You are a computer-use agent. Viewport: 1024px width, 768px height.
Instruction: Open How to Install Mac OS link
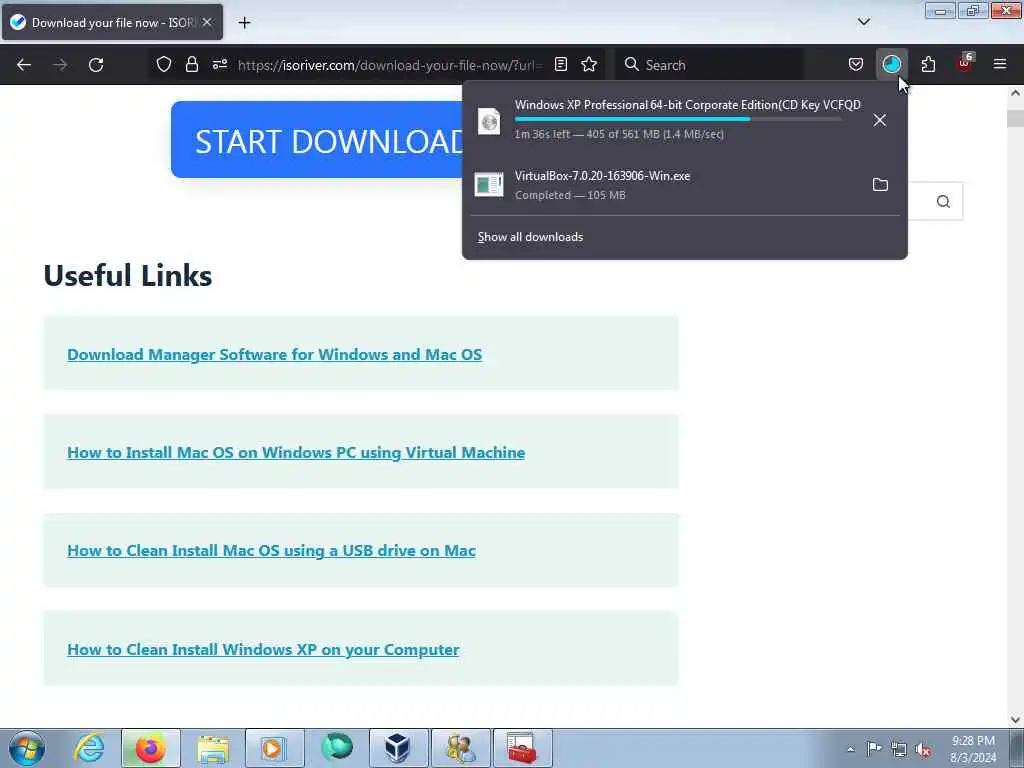coord(296,452)
